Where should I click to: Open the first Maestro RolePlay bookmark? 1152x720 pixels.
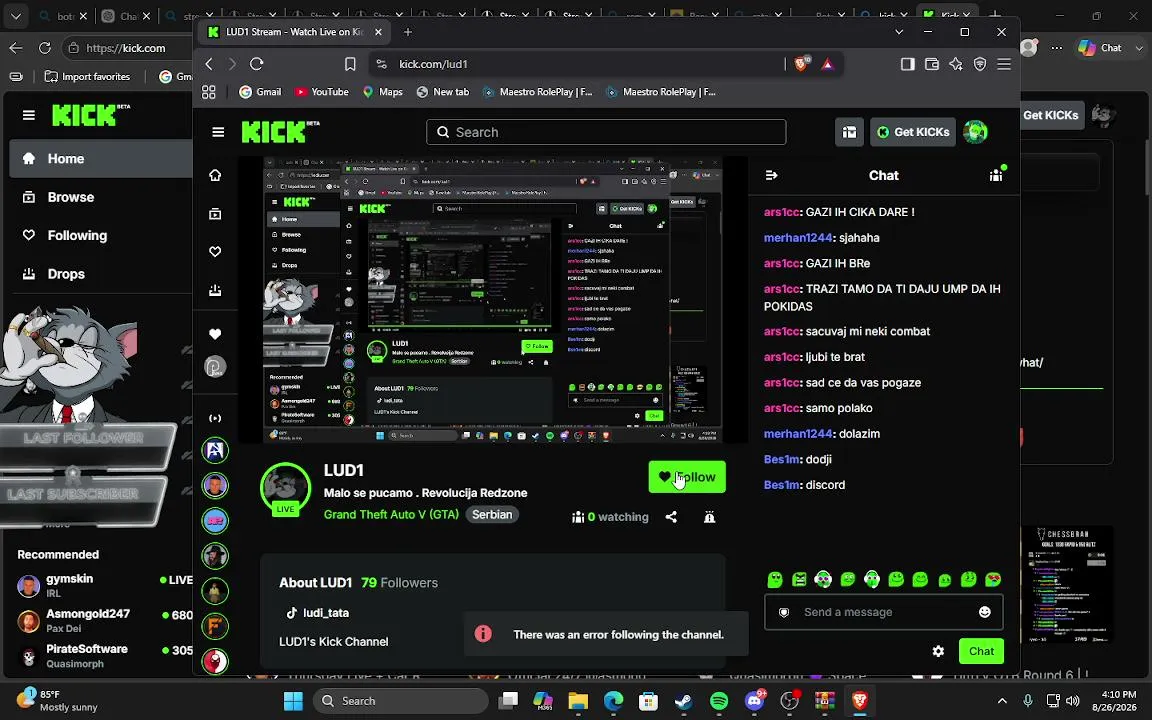(538, 92)
